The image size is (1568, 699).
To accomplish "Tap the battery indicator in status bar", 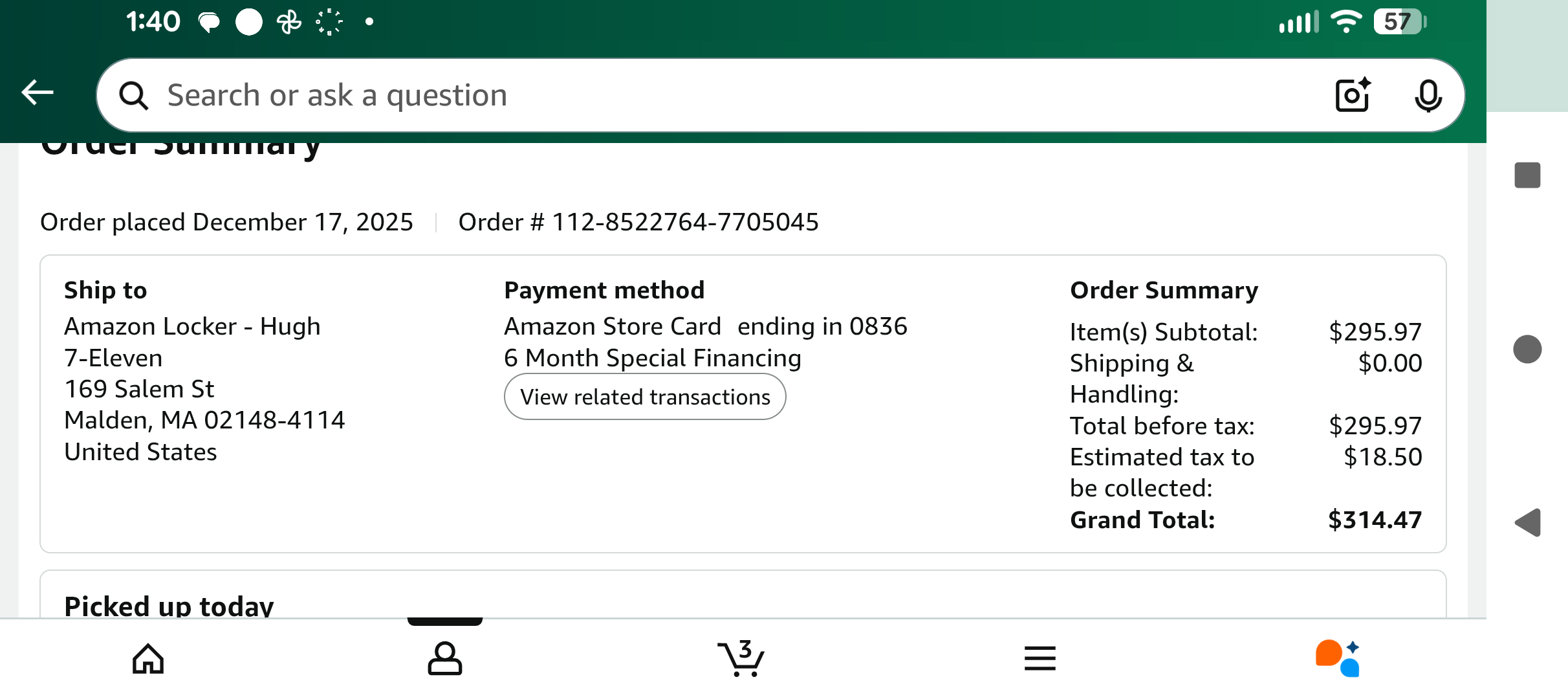I will coord(1399,22).
